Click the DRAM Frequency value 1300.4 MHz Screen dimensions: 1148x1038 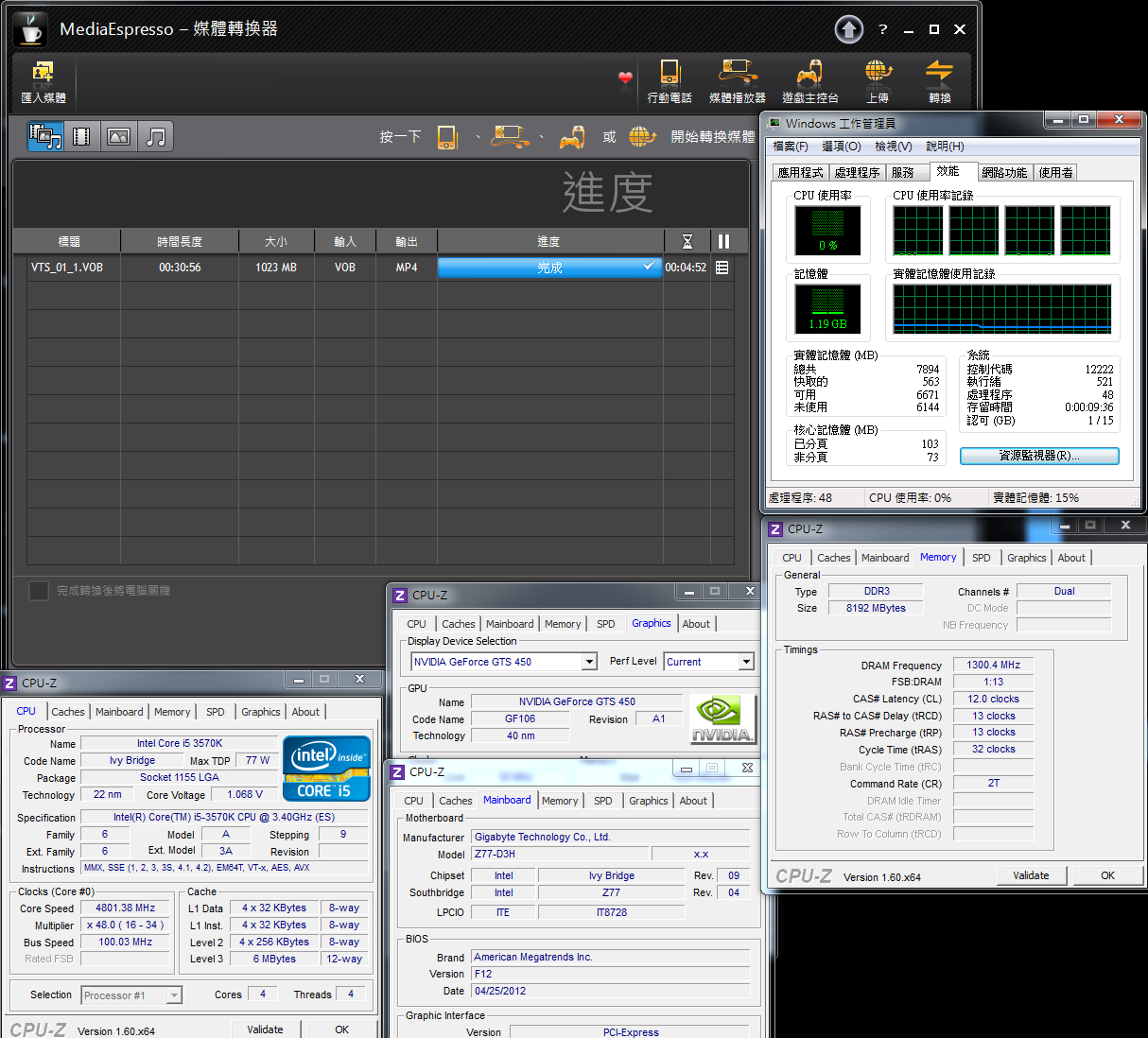[x=994, y=665]
